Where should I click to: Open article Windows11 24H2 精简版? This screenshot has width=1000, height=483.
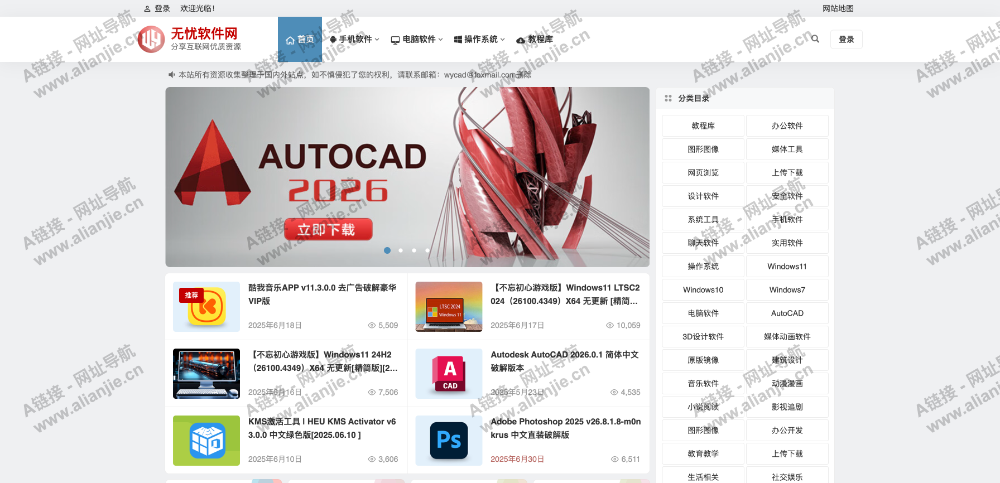coord(323,361)
